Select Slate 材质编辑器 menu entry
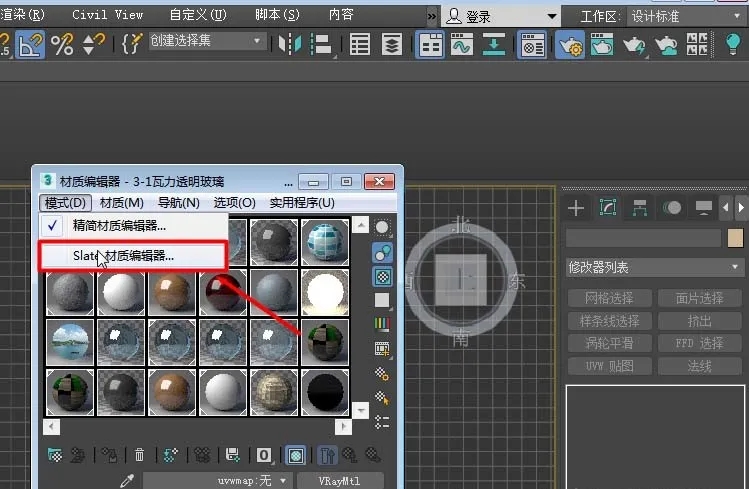This screenshot has height=489, width=749. pyautogui.click(x=132, y=256)
